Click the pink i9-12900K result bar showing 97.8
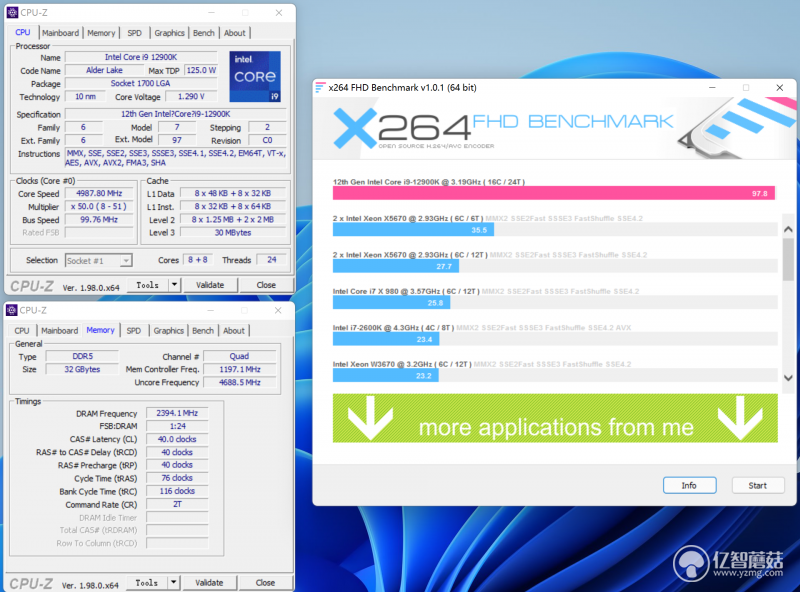This screenshot has height=592, width=800. pyautogui.click(x=554, y=193)
